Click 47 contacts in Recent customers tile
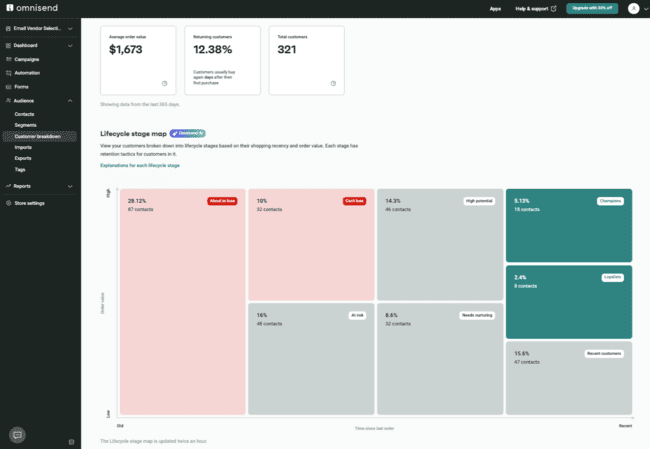This screenshot has width=650, height=449. tap(527, 362)
